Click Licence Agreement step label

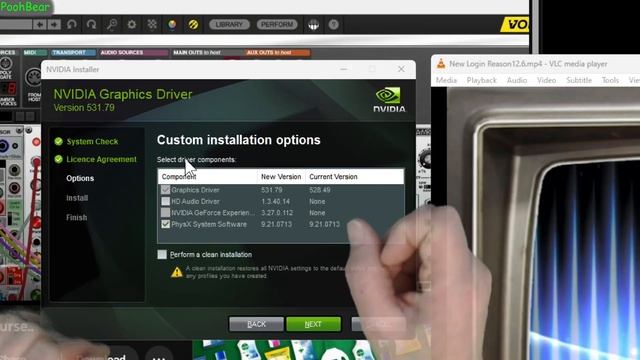point(101,159)
